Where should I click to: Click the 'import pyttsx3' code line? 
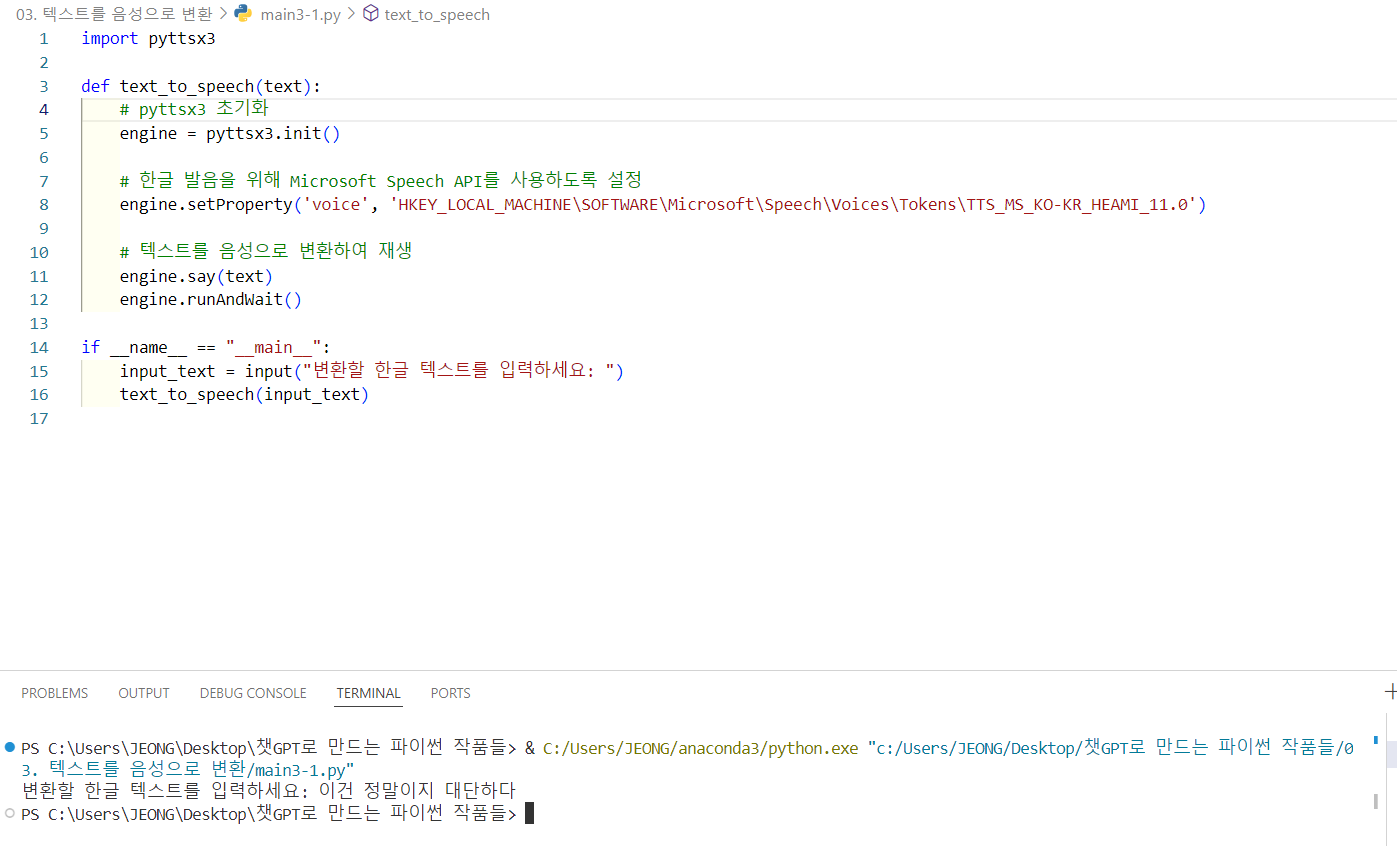point(148,39)
